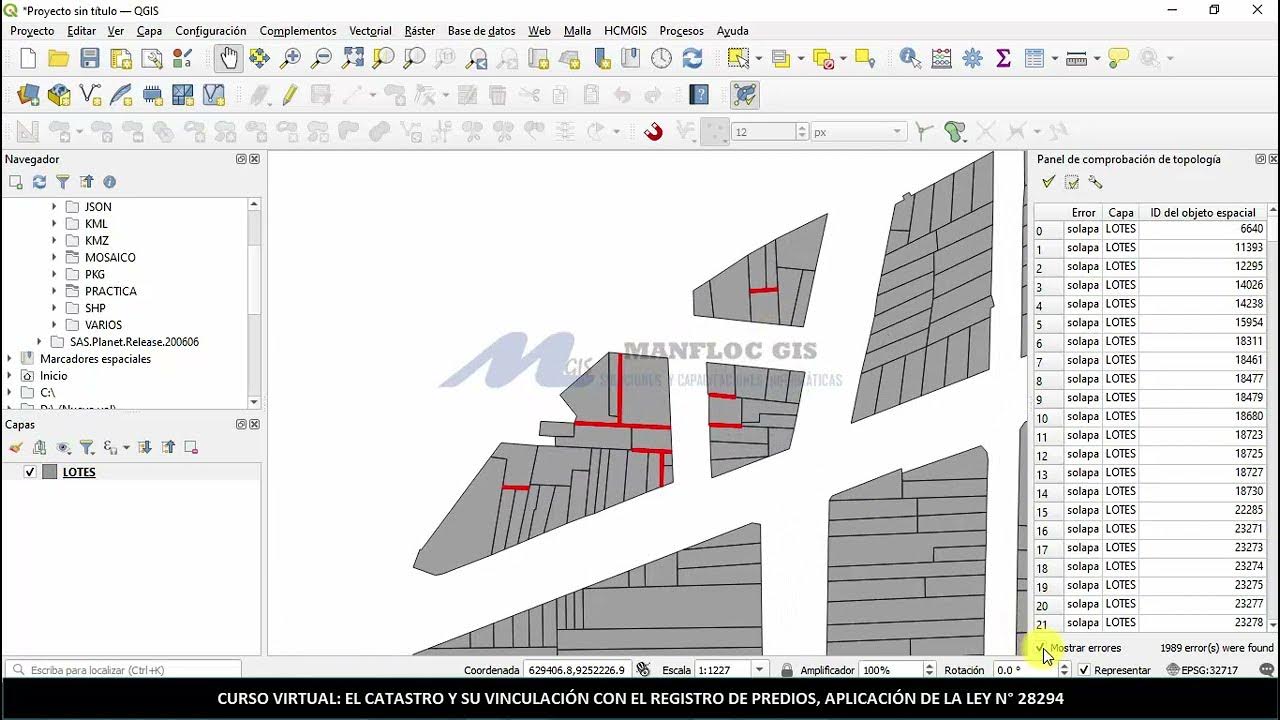Open the Field Calculator abacus icon
The width and height of the screenshot is (1280, 720).
click(941, 59)
